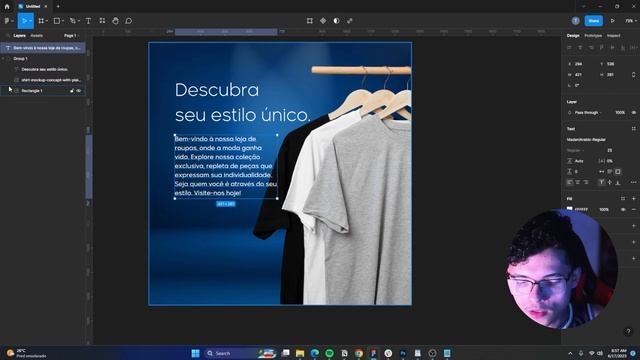
Task: Go to the Figma home screen
Action: pos(7,7)
